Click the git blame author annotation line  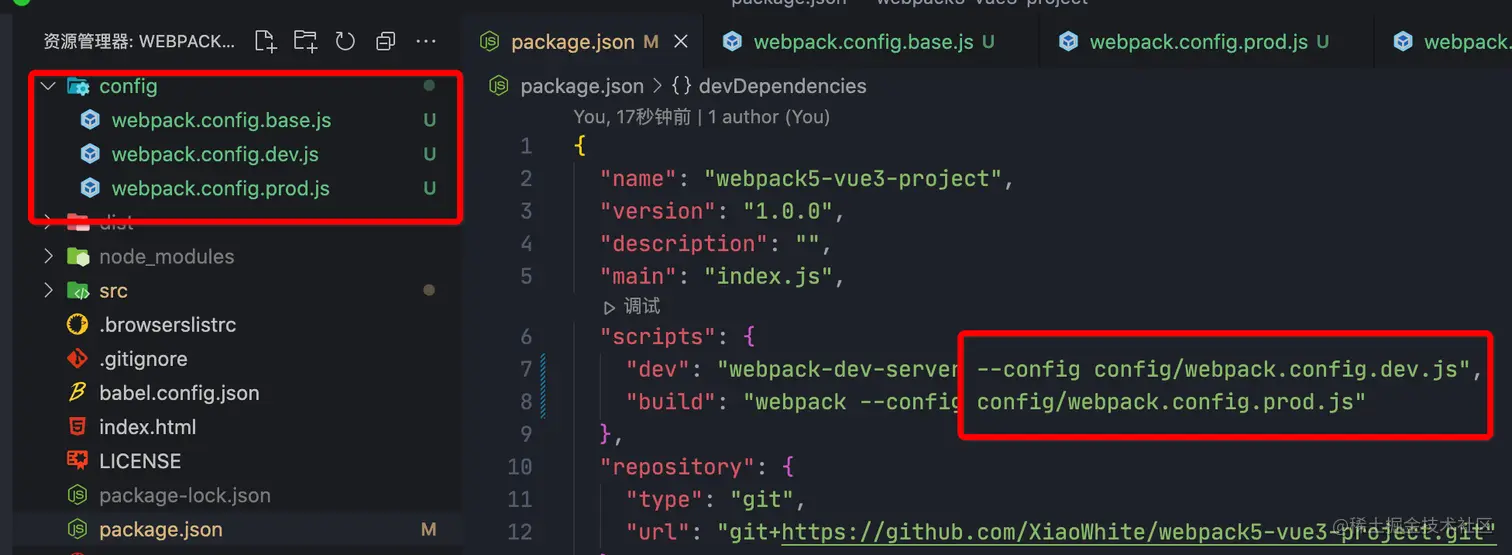[702, 117]
